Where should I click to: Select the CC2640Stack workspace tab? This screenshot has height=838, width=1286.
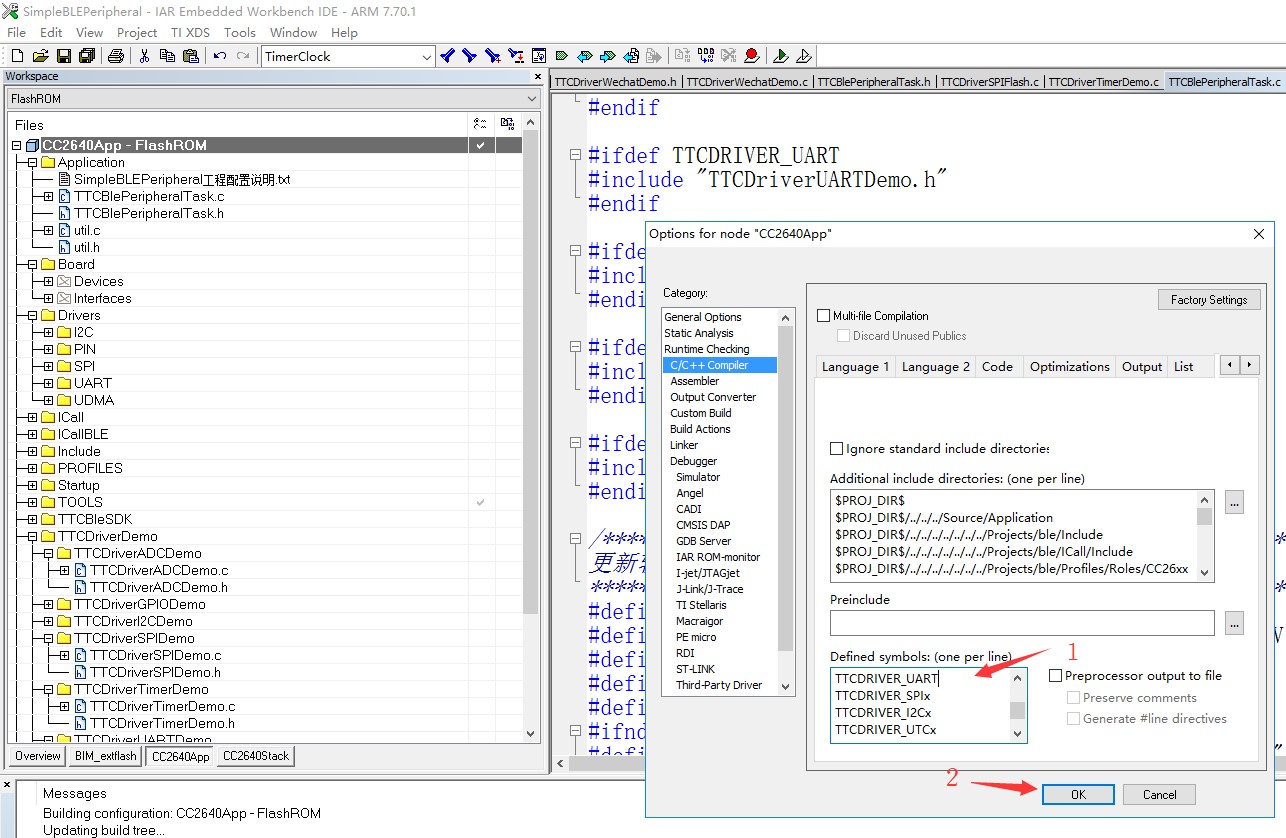click(x=255, y=756)
